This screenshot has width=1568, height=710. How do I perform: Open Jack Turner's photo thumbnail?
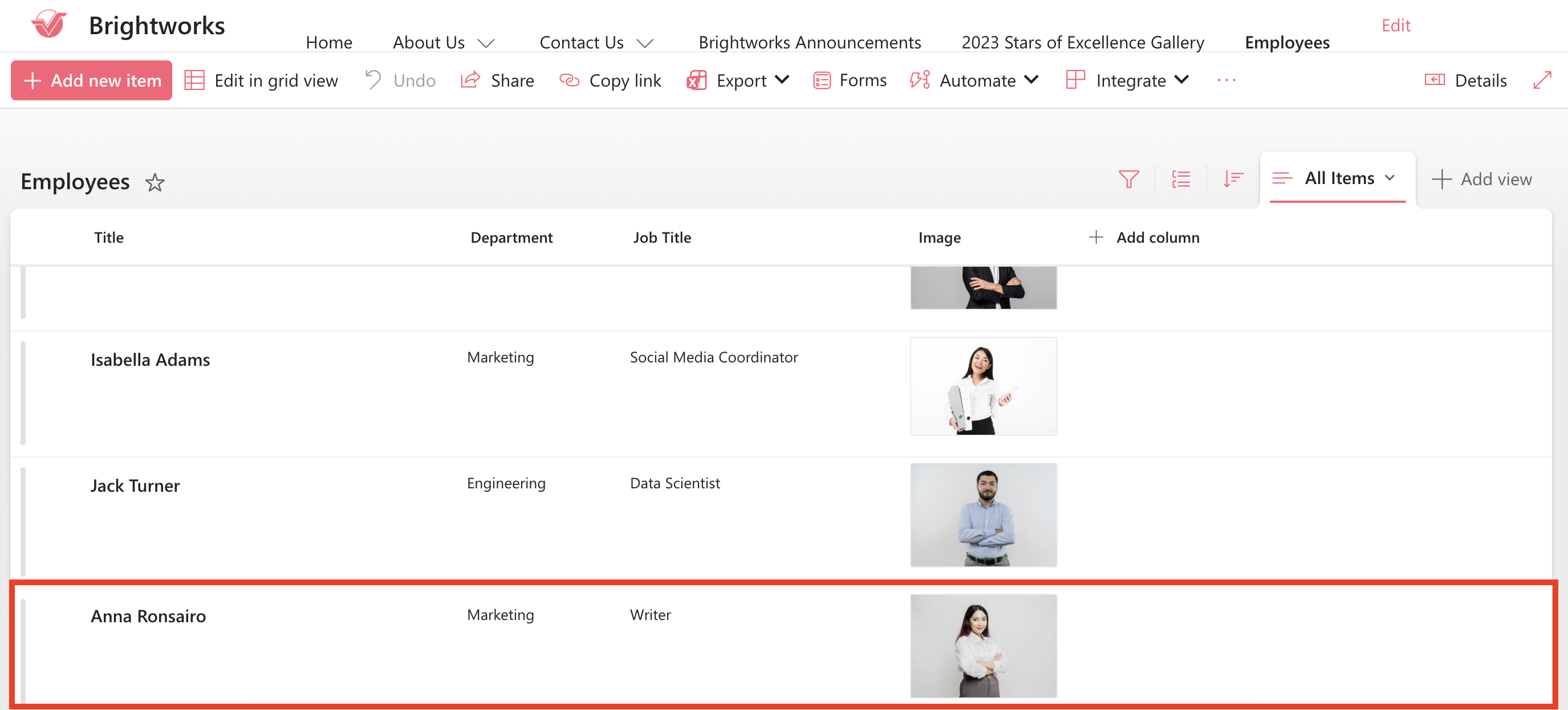point(983,515)
